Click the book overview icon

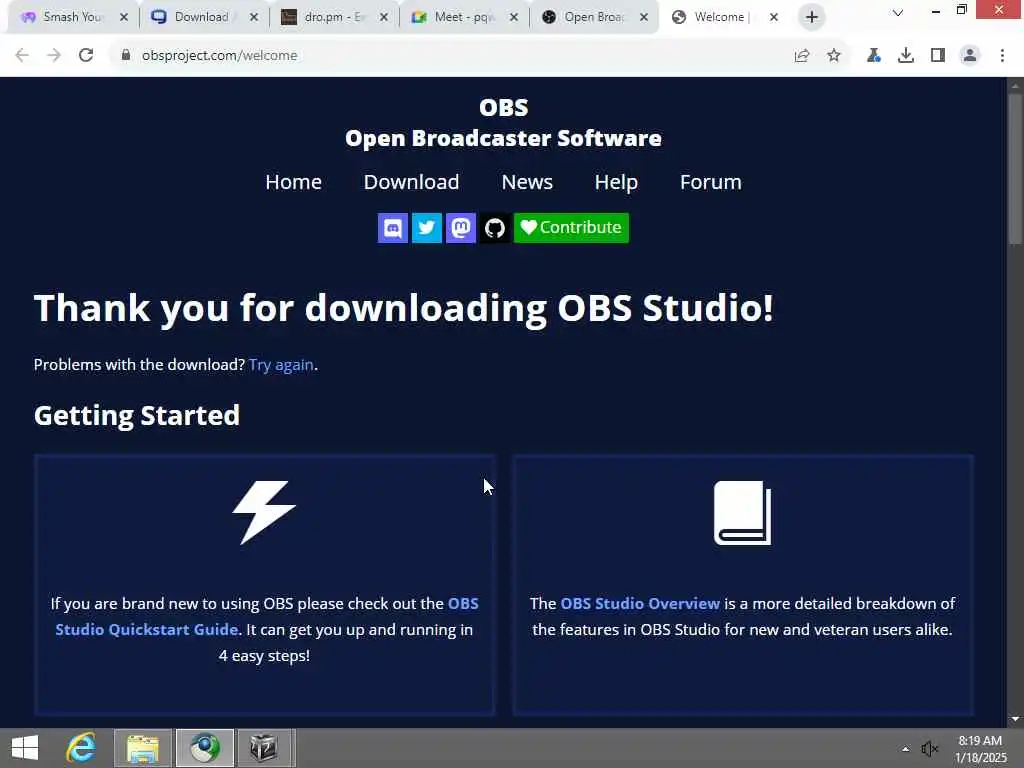[x=743, y=513]
